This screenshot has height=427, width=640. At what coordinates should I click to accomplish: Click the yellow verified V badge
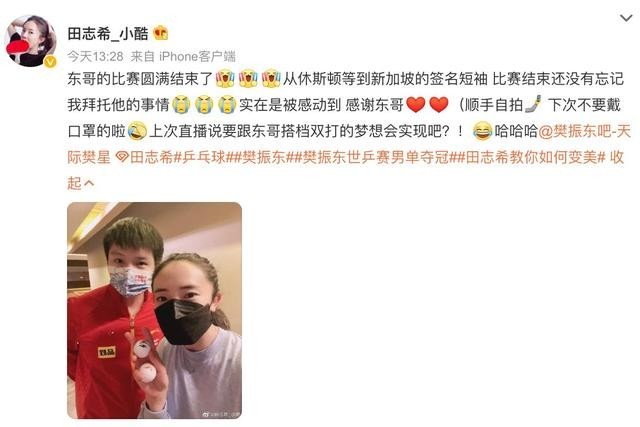pos(50,62)
